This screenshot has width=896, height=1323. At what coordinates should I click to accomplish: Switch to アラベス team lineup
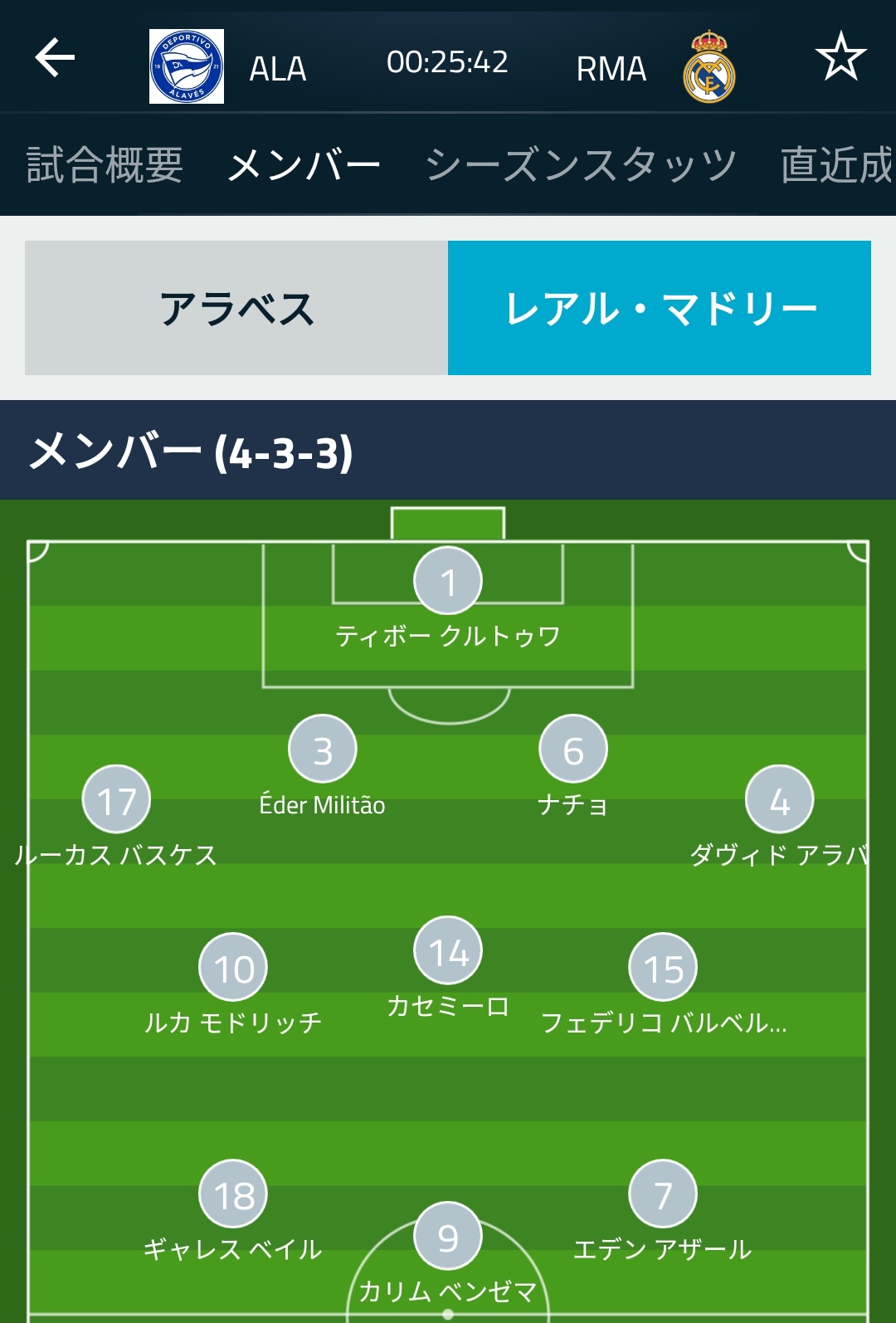(236, 308)
